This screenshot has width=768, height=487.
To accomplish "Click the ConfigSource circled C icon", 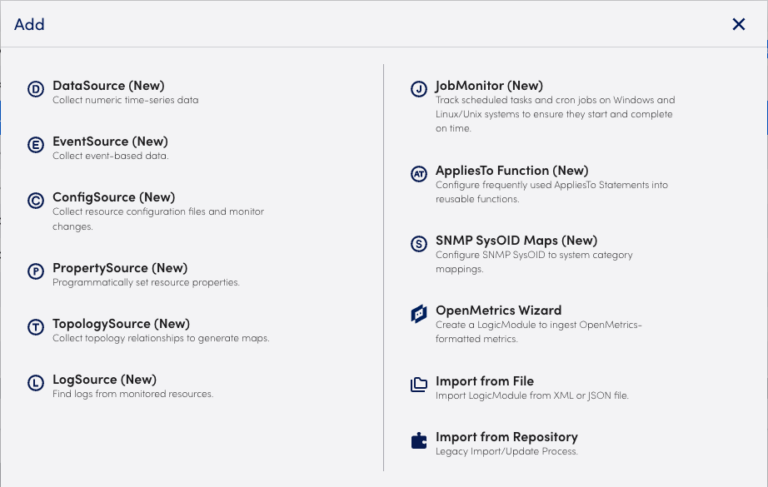I will pyautogui.click(x=36, y=201).
